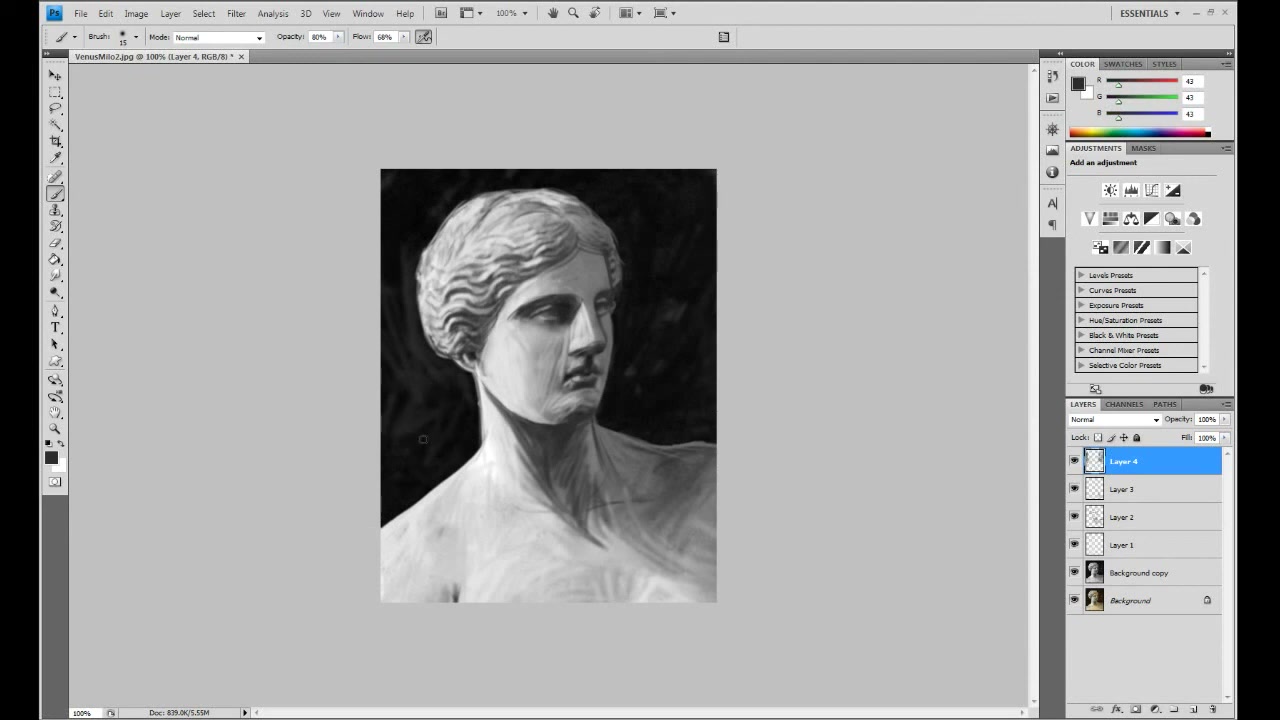Select the Paint Bucket tool
Viewport: 1280px width, 720px height.
(55, 259)
